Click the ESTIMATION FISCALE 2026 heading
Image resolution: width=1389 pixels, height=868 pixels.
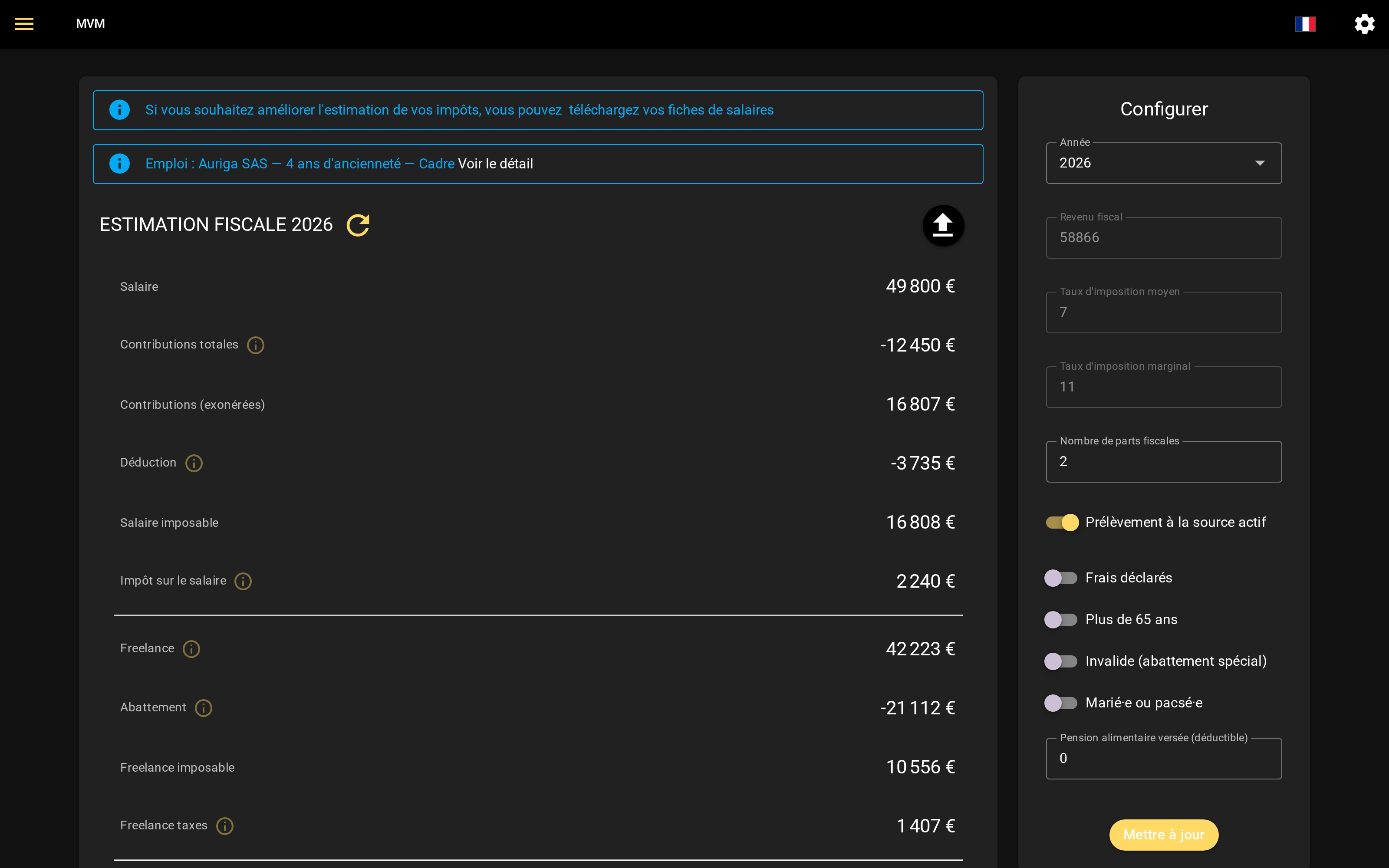(x=216, y=224)
